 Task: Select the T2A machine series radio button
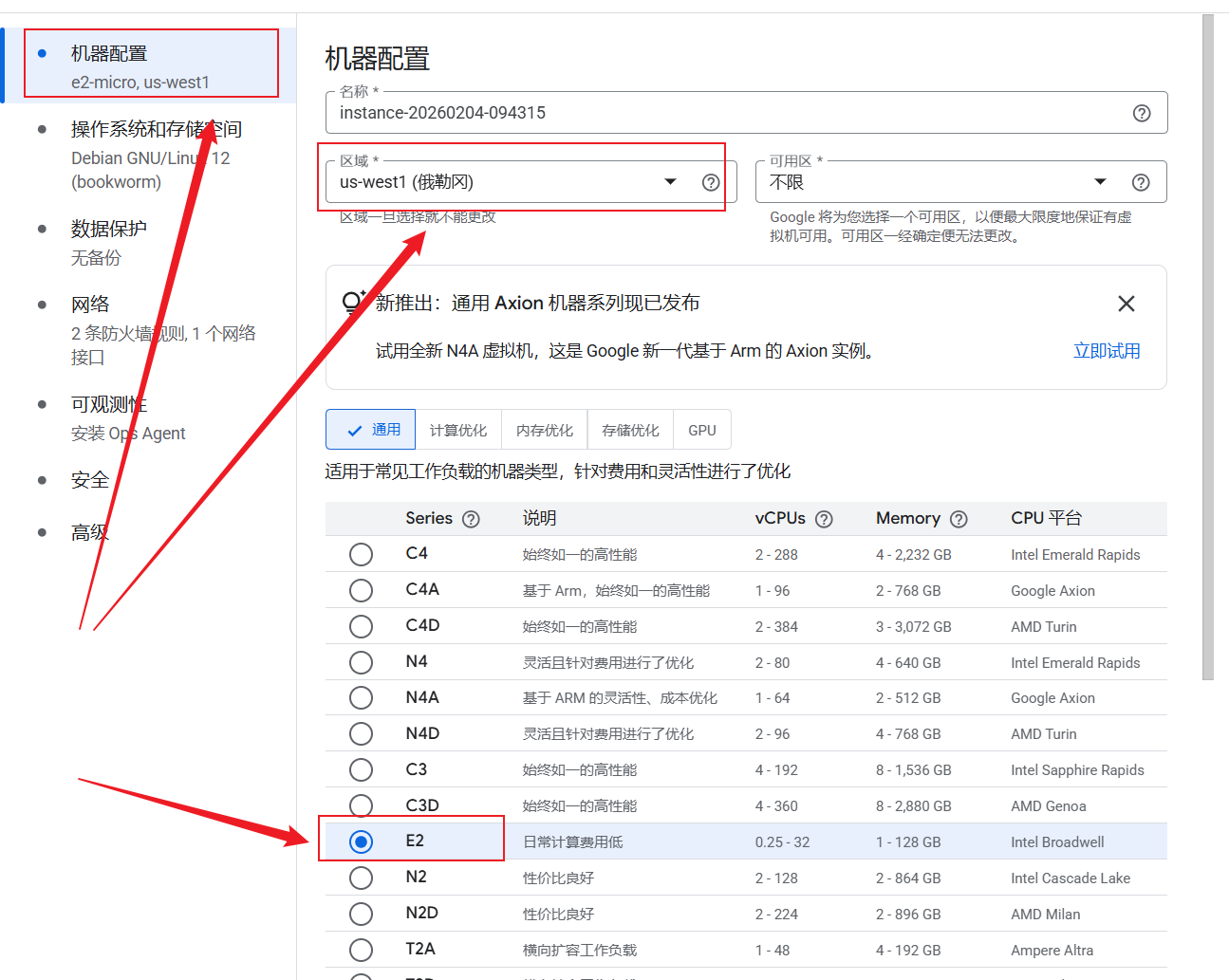coord(361,949)
